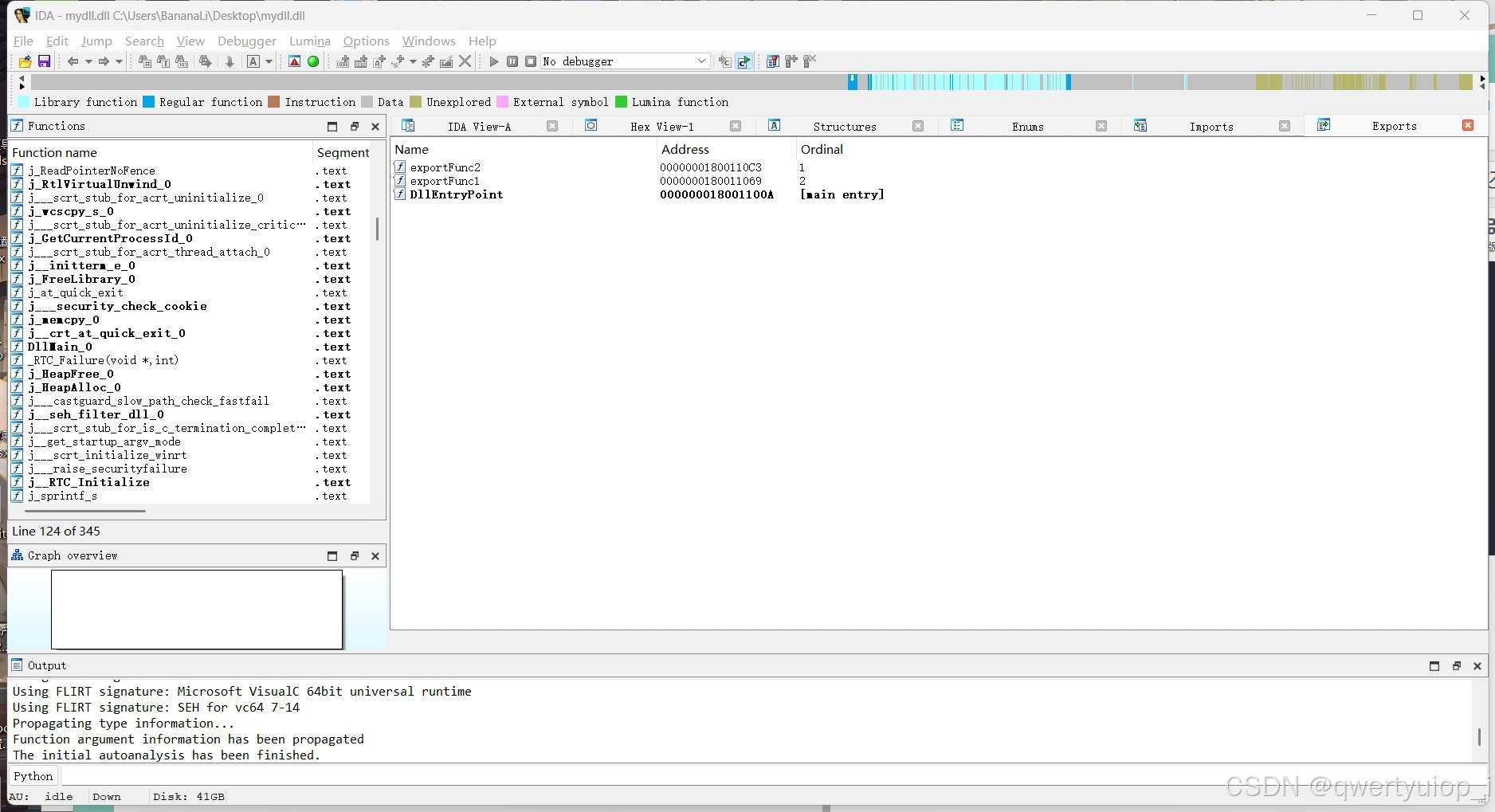Open the File menu
Screen dimensions: 1495x812
(24, 41)
